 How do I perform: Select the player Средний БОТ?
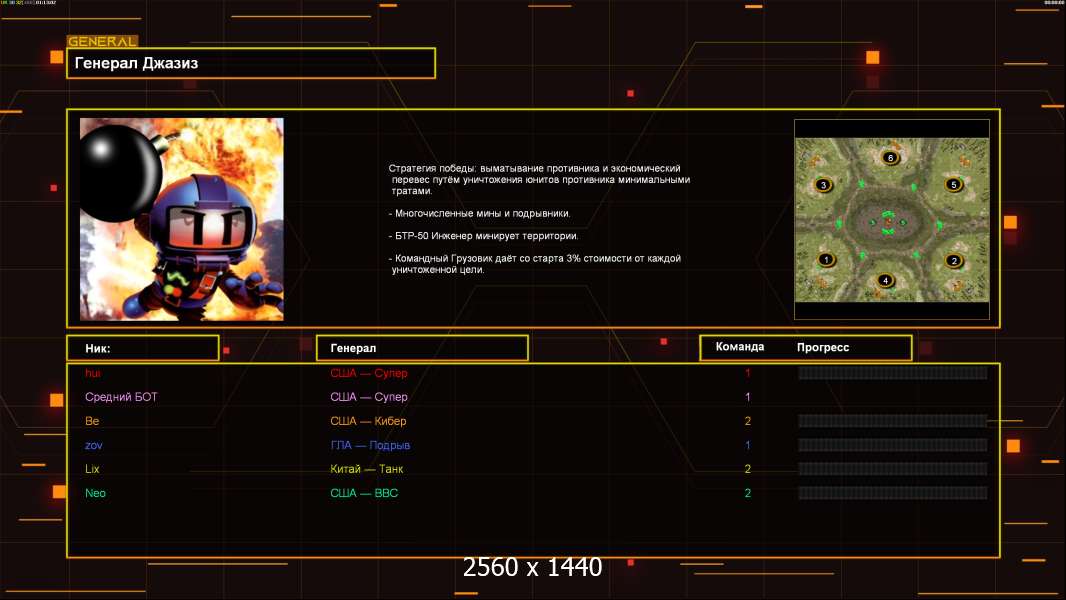pyautogui.click(x=121, y=397)
